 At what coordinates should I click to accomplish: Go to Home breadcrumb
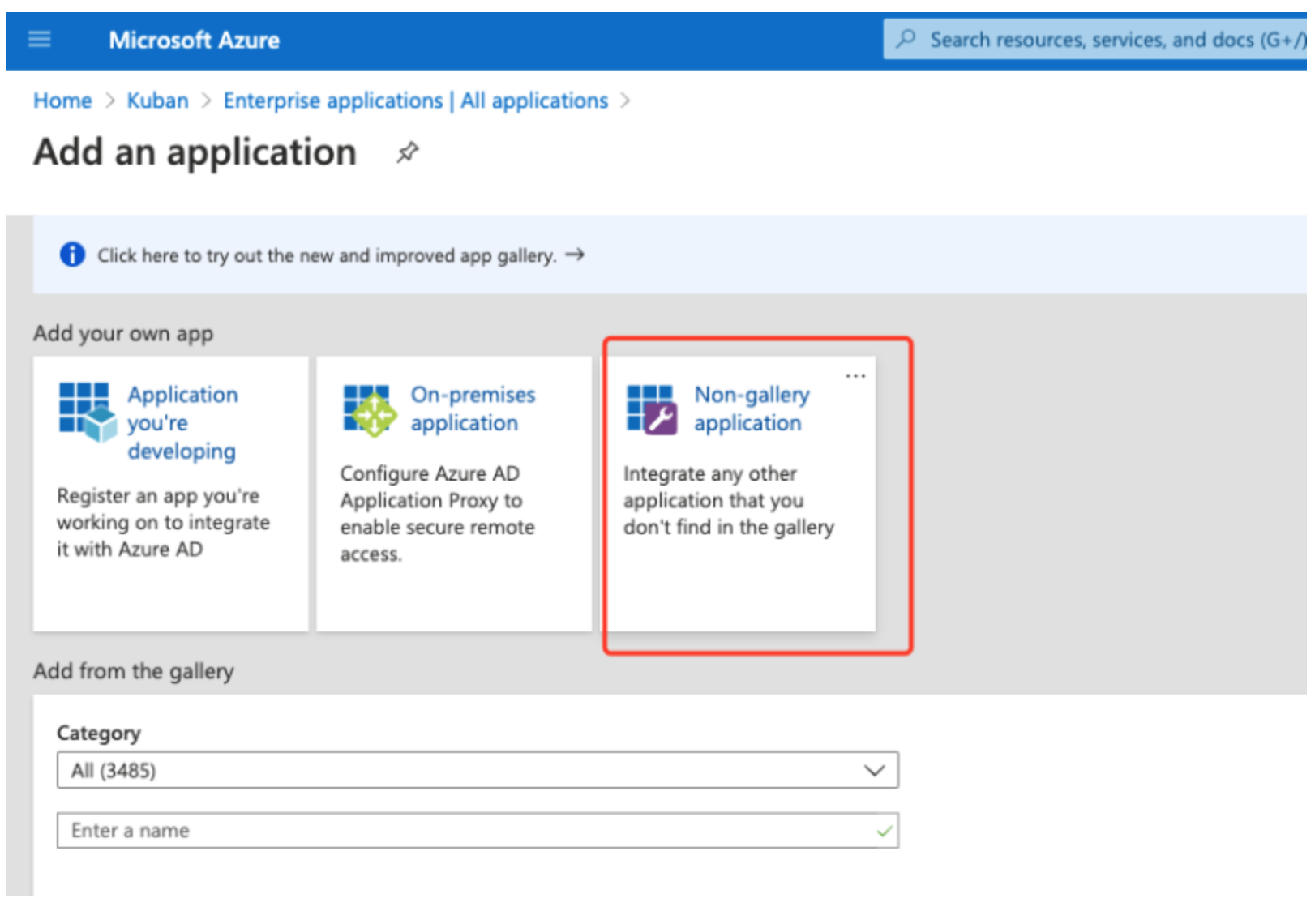[62, 101]
